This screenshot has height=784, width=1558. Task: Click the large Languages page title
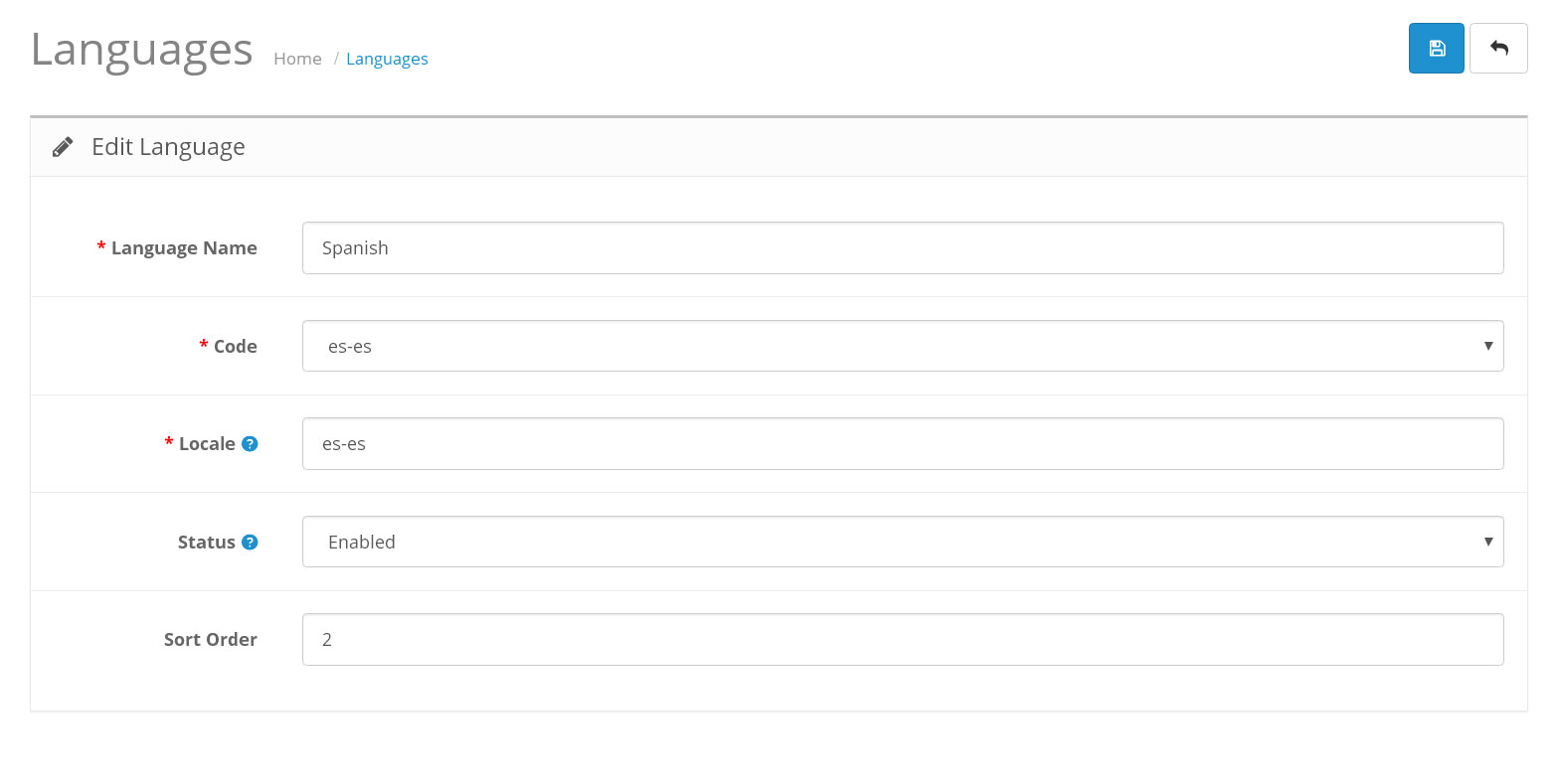[141, 50]
